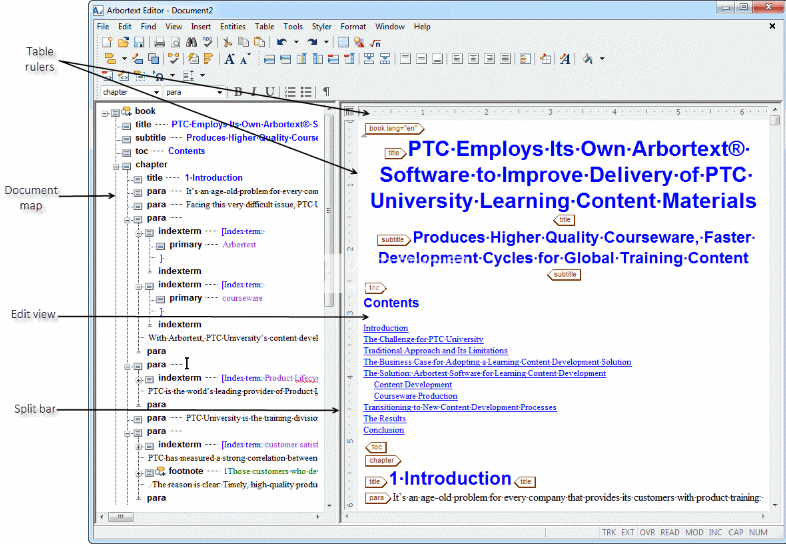Toggle the TRK indicator in status bar
Image resolution: width=786 pixels, height=547 pixels.
[609, 532]
